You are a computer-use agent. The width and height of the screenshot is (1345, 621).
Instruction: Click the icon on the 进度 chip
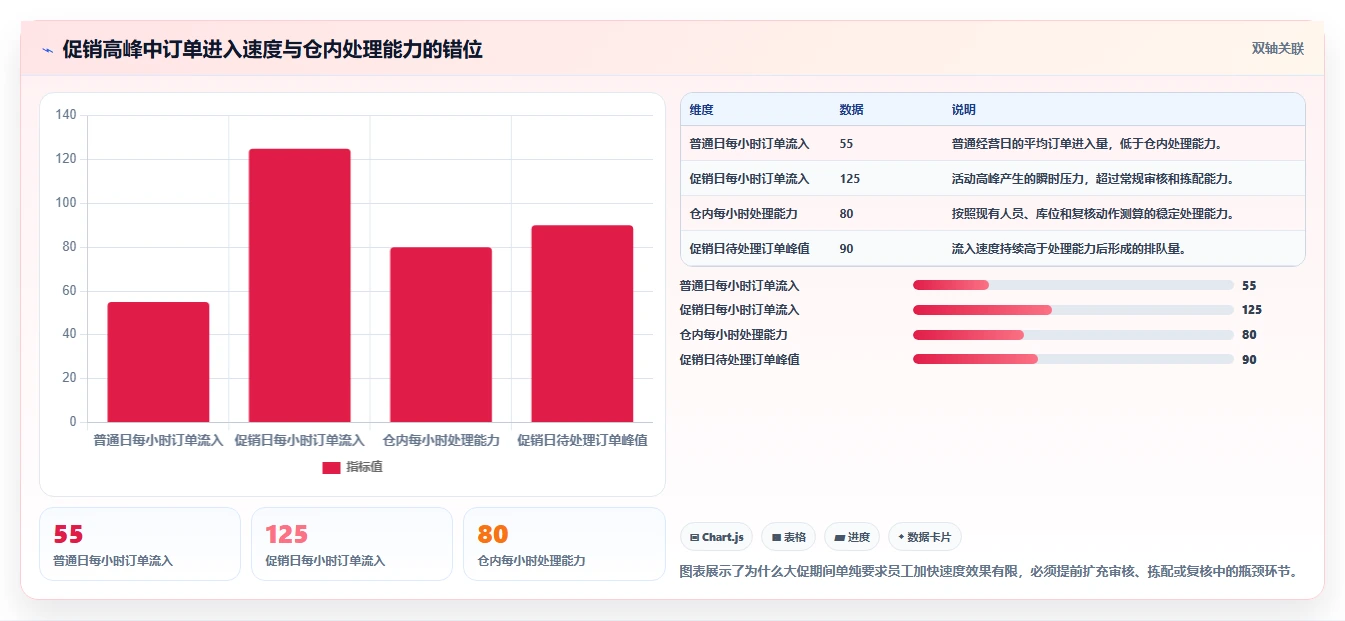click(x=840, y=538)
